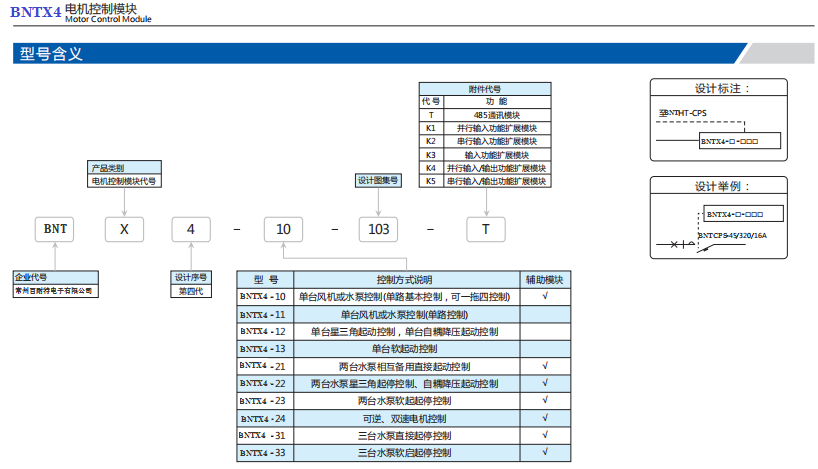Click the box containing number 10
Viewport: 818px width, 469px height.
[284, 229]
